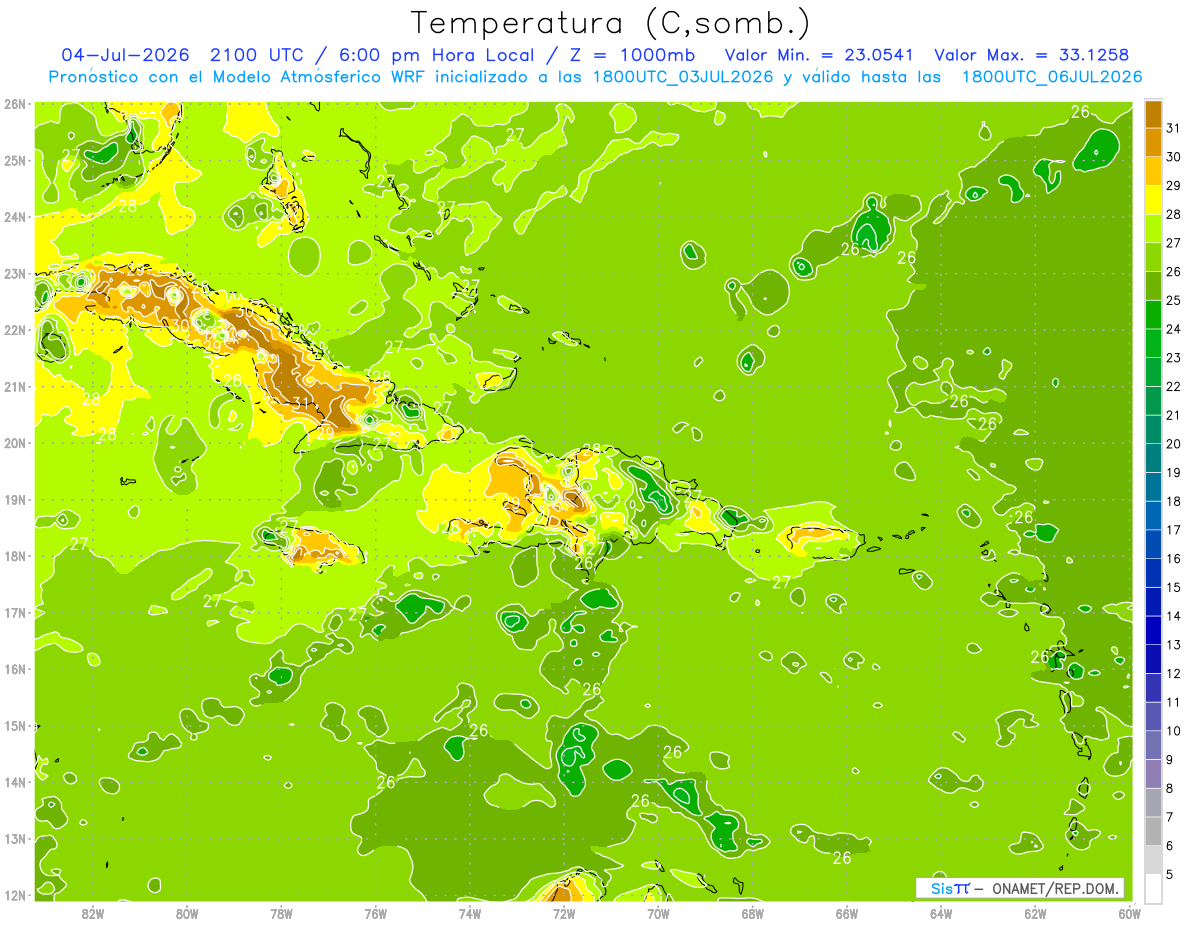Click the "70W" longitude axis label
Screen dimensions: 1200x927
click(658, 914)
